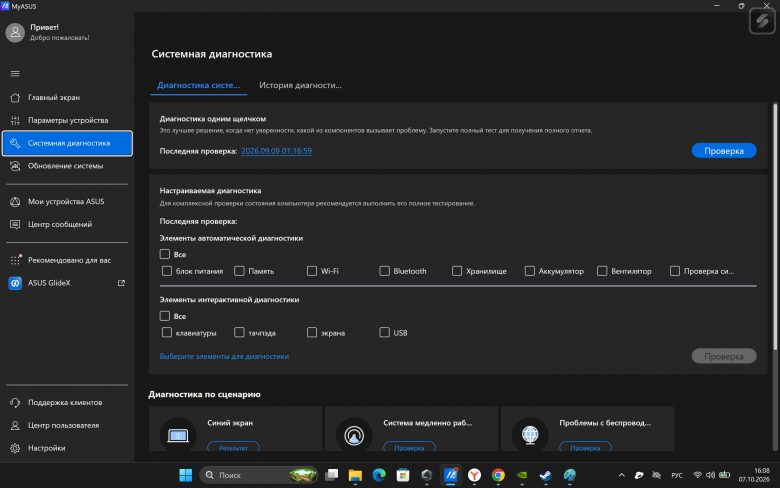The height and width of the screenshot is (488, 780).
Task: Tick the Проверка си... checkbox
Action: [675, 271]
